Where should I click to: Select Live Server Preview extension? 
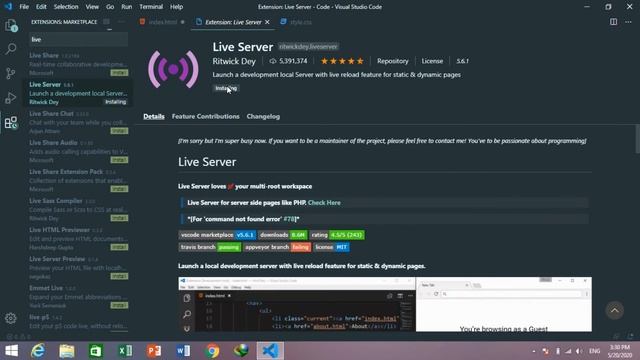click(x=78, y=267)
